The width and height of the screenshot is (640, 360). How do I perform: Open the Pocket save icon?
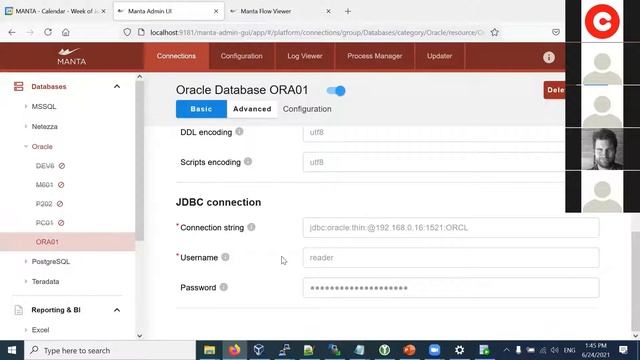[x=556, y=32]
